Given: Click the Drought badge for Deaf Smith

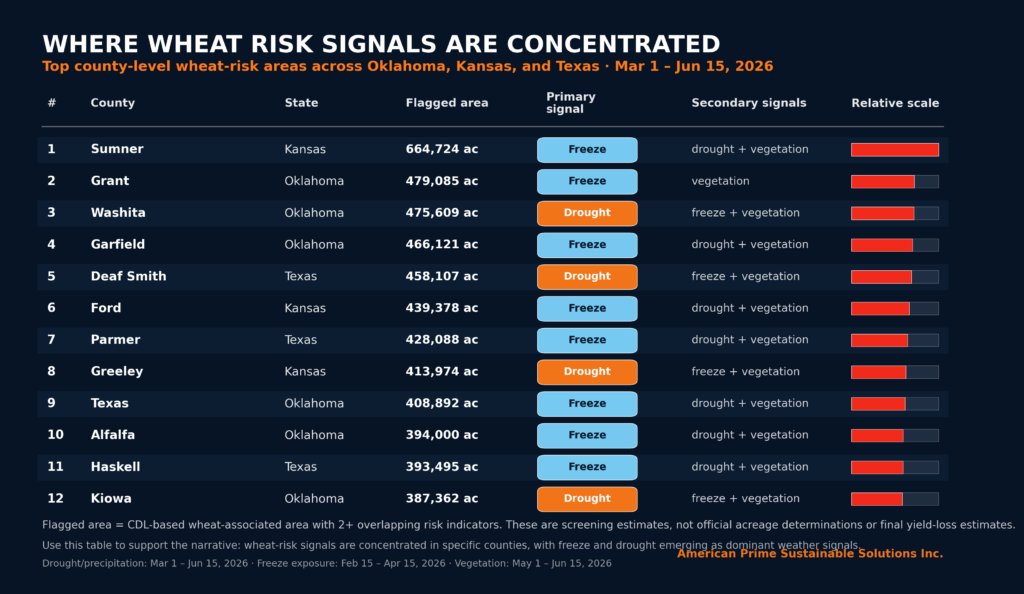Looking at the screenshot, I should pos(587,277).
